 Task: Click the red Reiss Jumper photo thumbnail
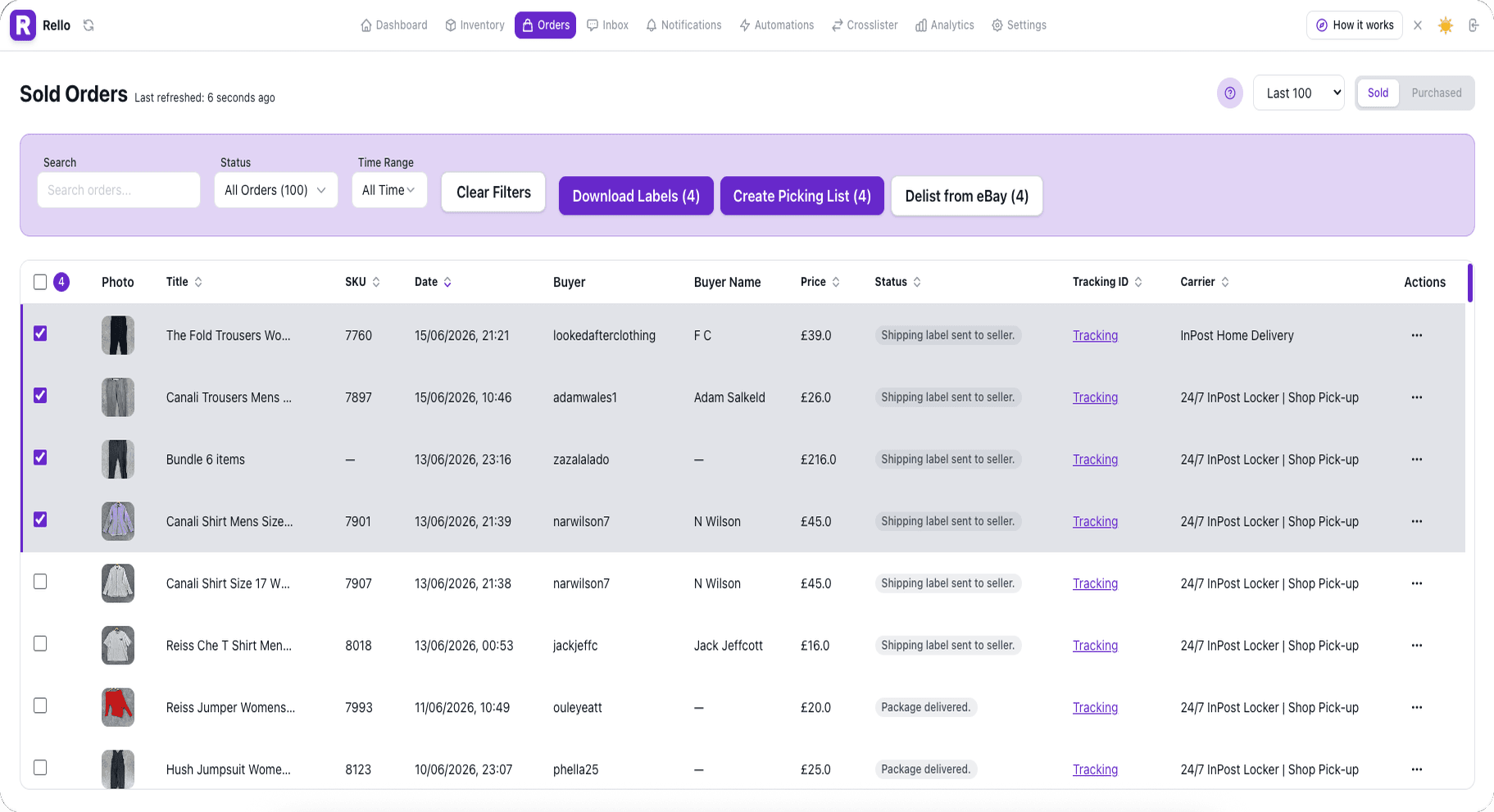pyautogui.click(x=118, y=707)
